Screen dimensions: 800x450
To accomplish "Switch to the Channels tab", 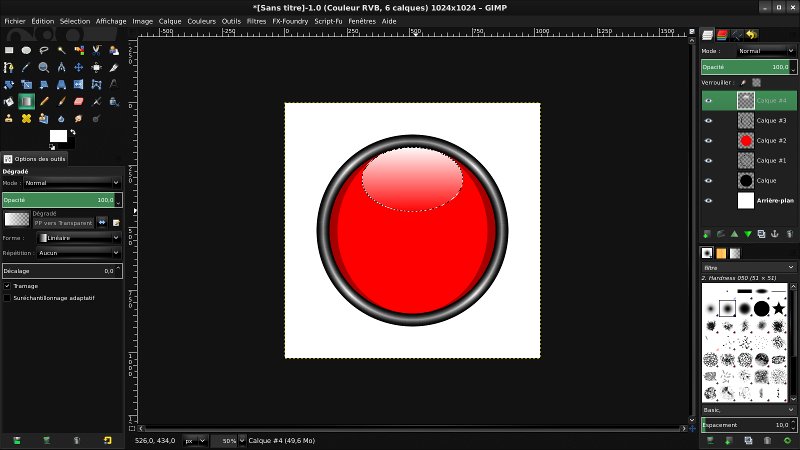I will (722, 35).
